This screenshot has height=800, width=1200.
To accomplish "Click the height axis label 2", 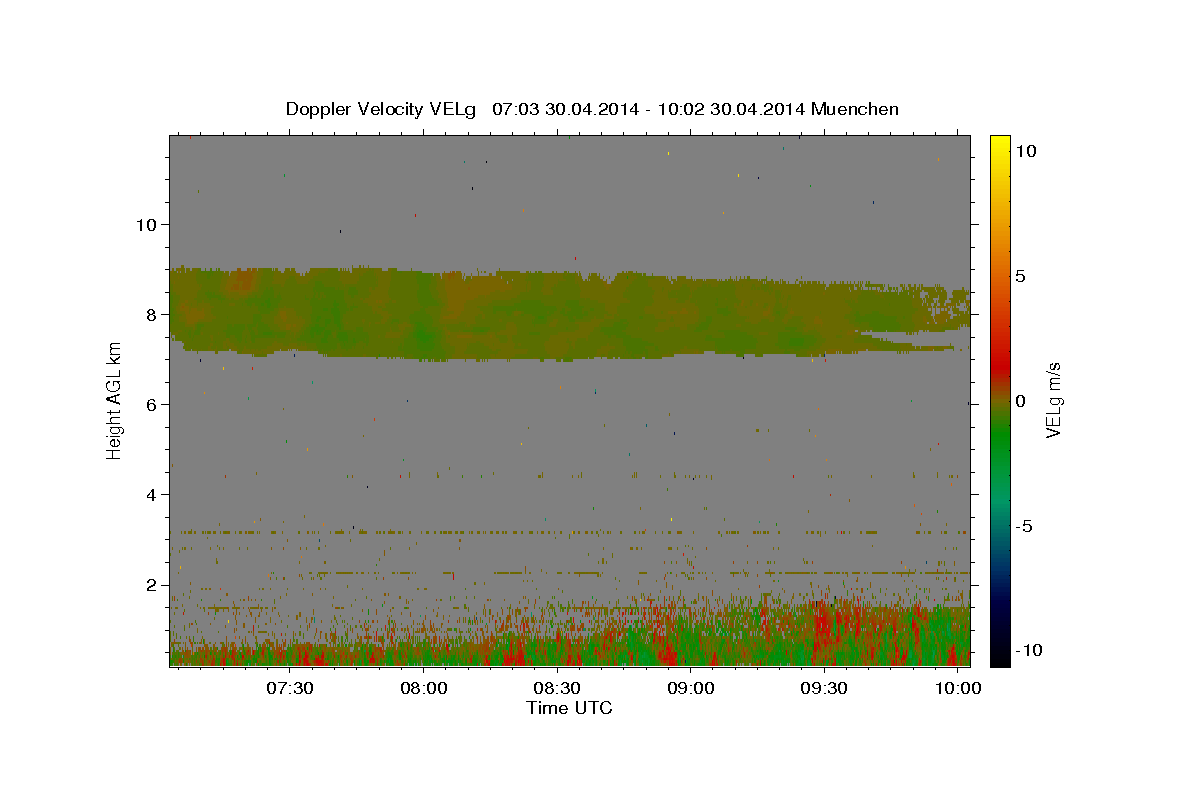I will [151, 584].
